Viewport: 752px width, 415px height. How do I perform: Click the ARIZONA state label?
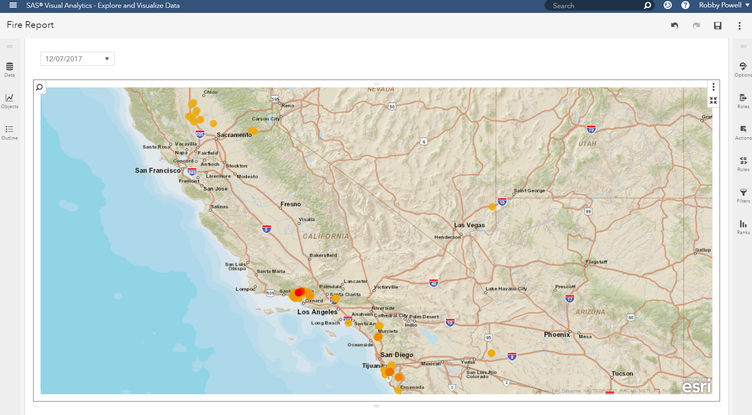coord(590,312)
